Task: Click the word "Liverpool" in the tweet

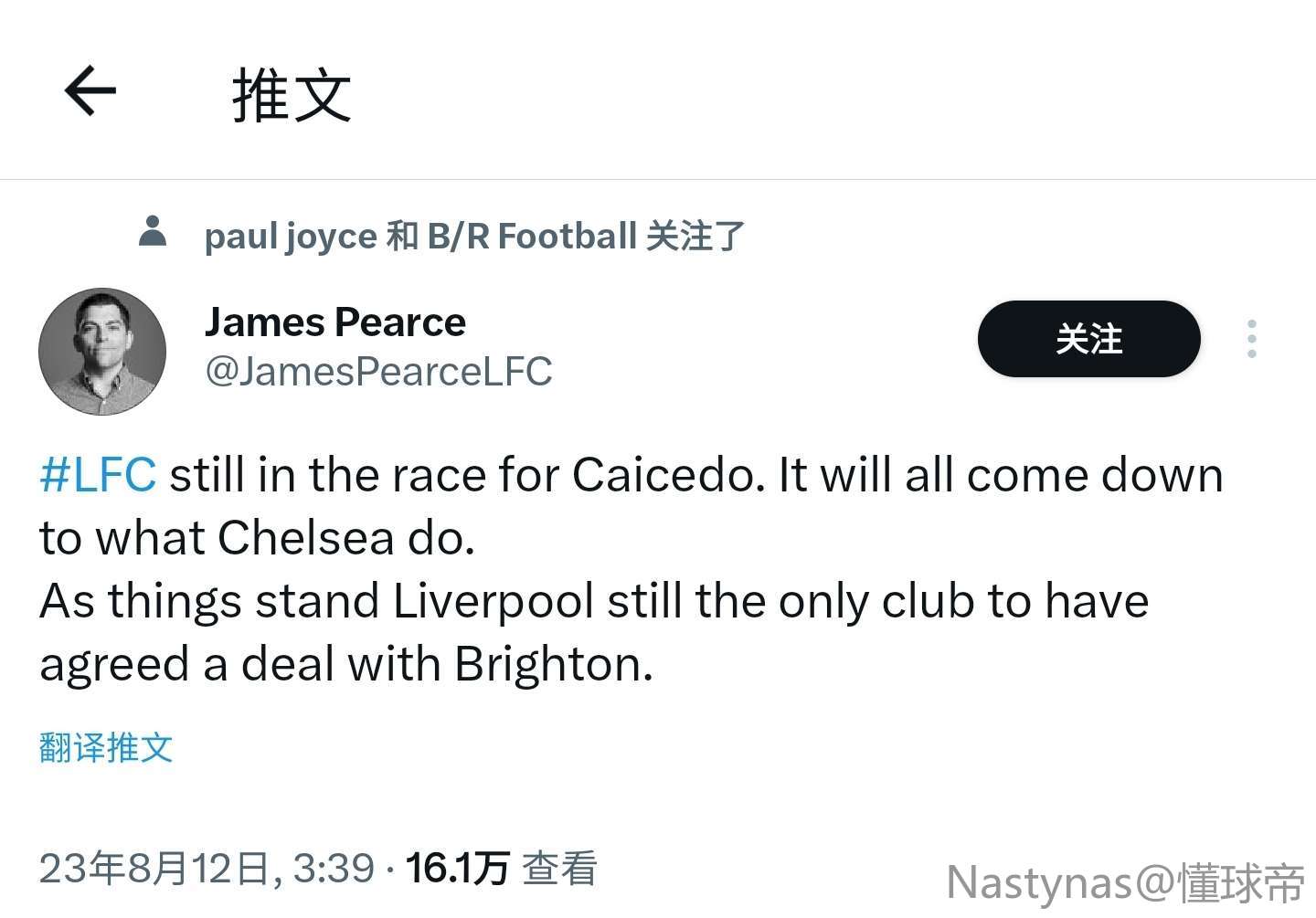Action: pos(493,601)
